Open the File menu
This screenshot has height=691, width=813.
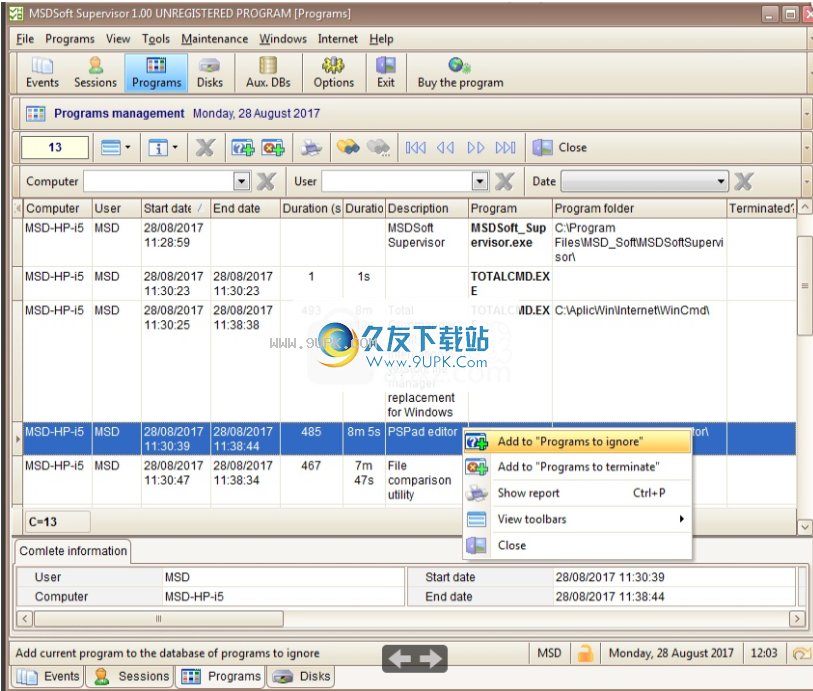tap(24, 39)
